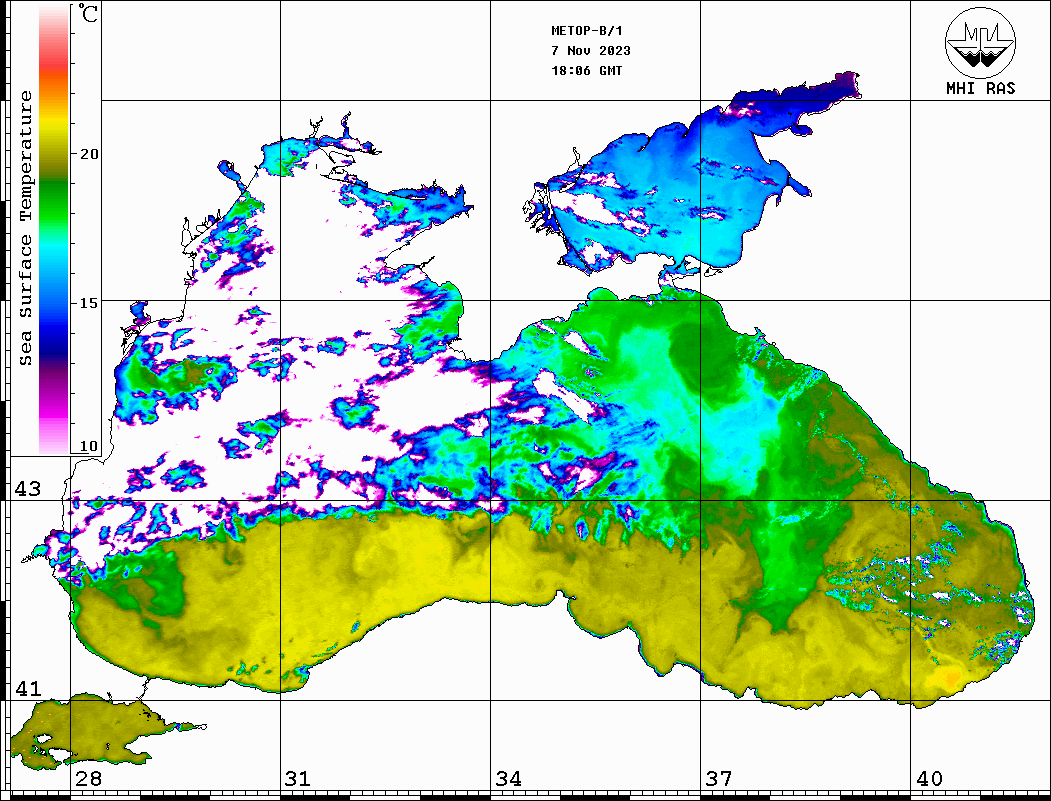This screenshot has height=801, width=1051.
Task: Click latitude label '43'
Action: coord(28,489)
